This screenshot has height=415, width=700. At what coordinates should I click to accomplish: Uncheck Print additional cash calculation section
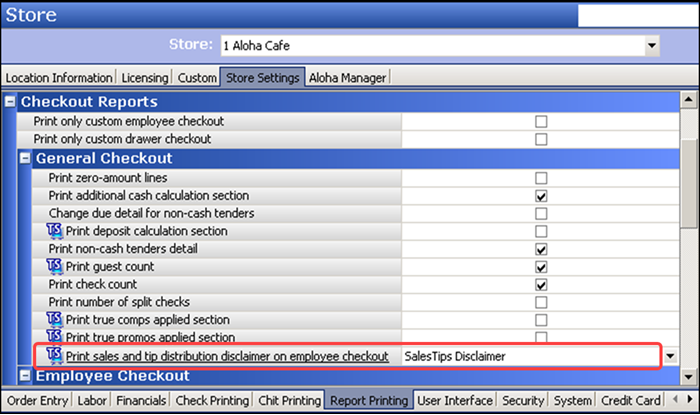point(541,196)
